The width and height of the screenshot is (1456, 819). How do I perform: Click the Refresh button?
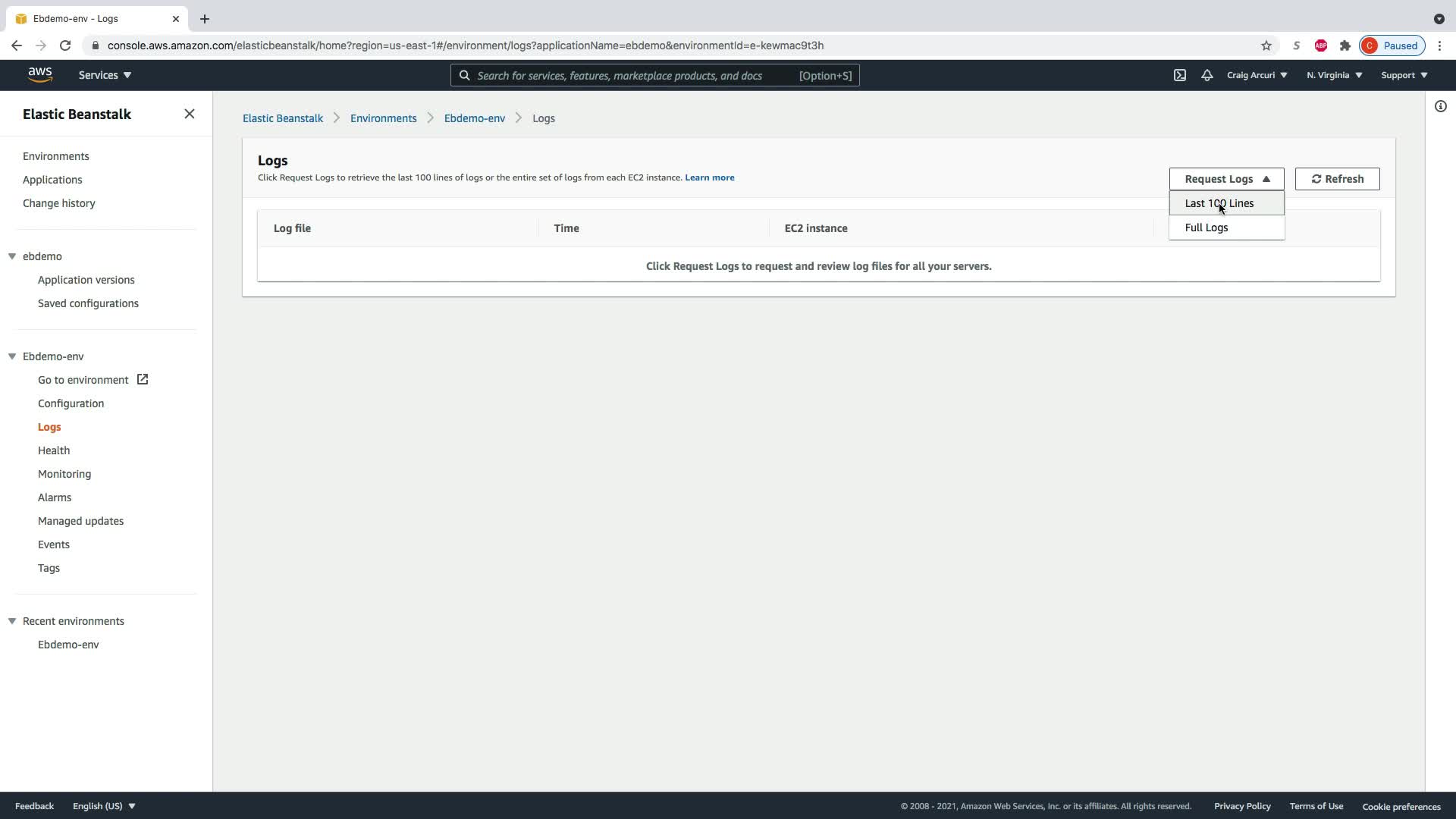pyautogui.click(x=1337, y=179)
